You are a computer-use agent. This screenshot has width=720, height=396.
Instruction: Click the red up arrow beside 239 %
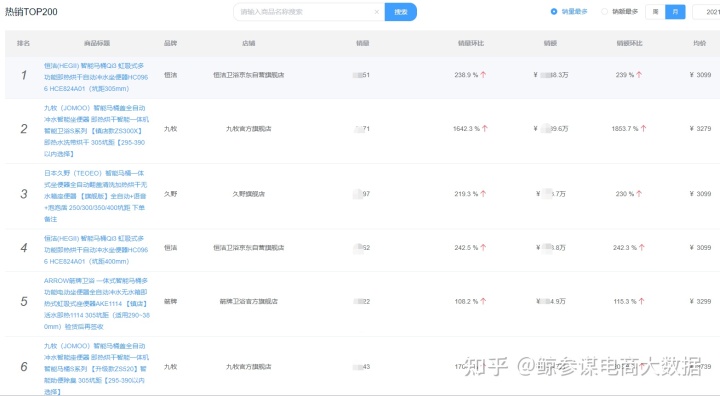(639, 75)
